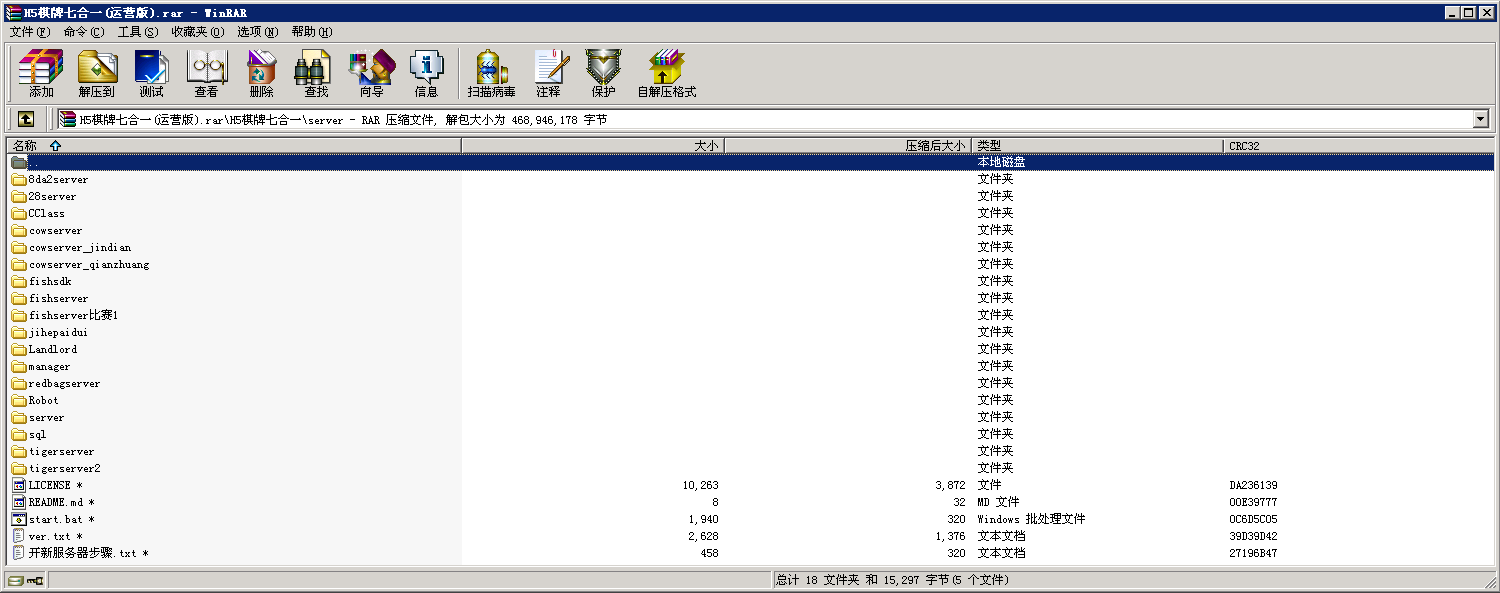This screenshot has width=1500, height=593.
Task: Select the start.bat file
Action: pyautogui.click(x=55, y=519)
